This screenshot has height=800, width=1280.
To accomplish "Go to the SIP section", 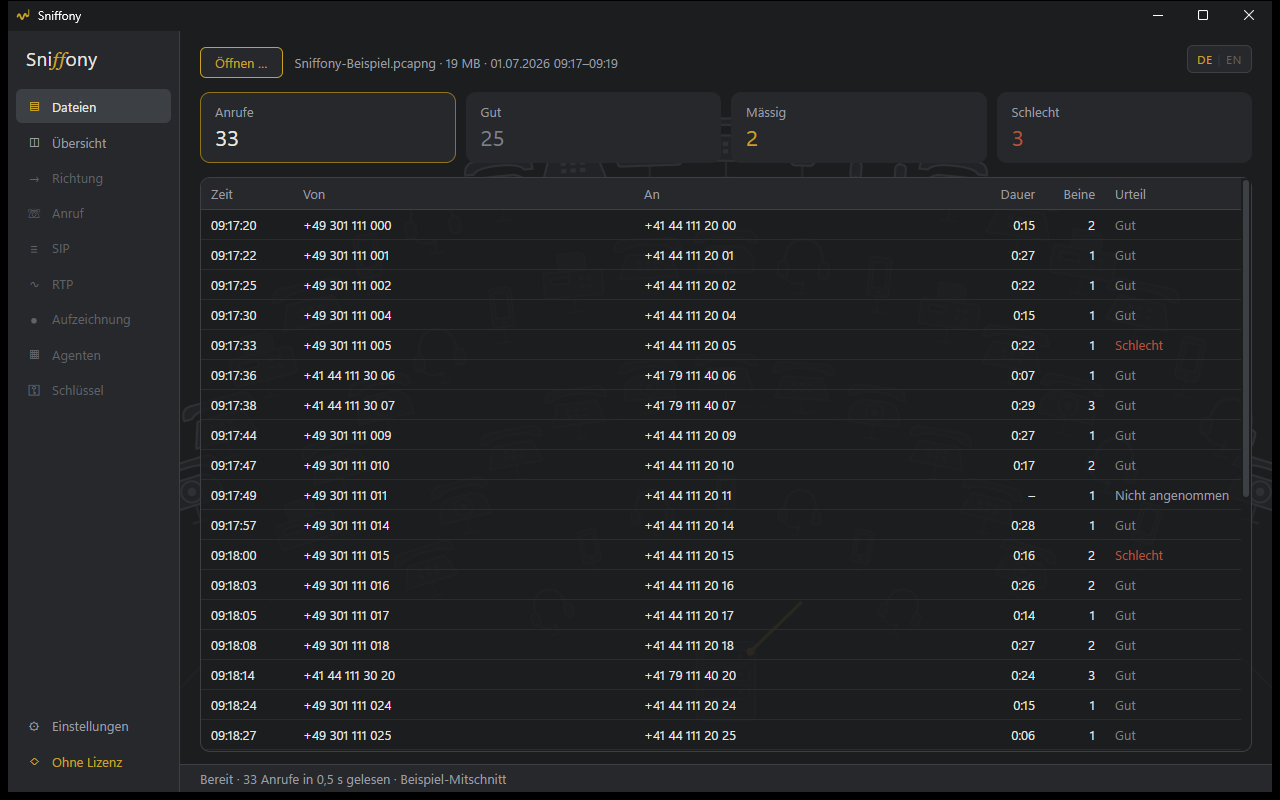I will pyautogui.click(x=93, y=249).
